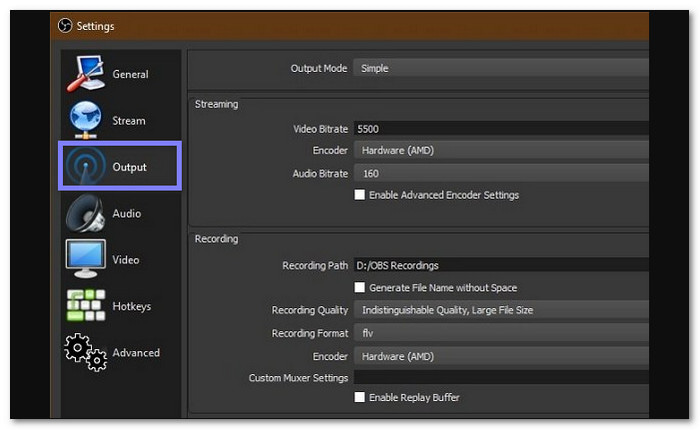The image size is (700, 430).
Task: Open the Output Mode dropdown
Action: pos(501,68)
